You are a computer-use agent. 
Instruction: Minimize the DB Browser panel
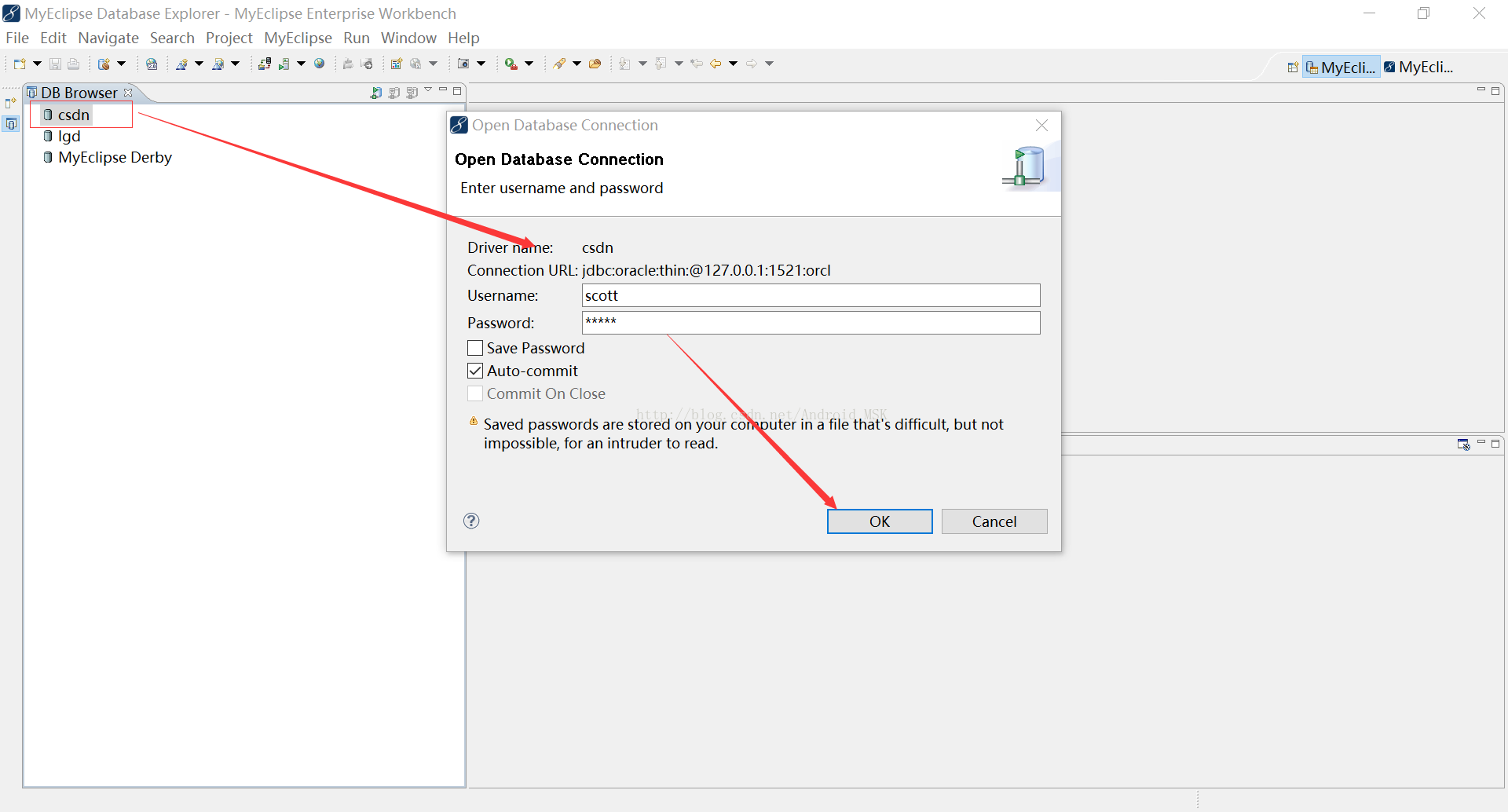(443, 90)
